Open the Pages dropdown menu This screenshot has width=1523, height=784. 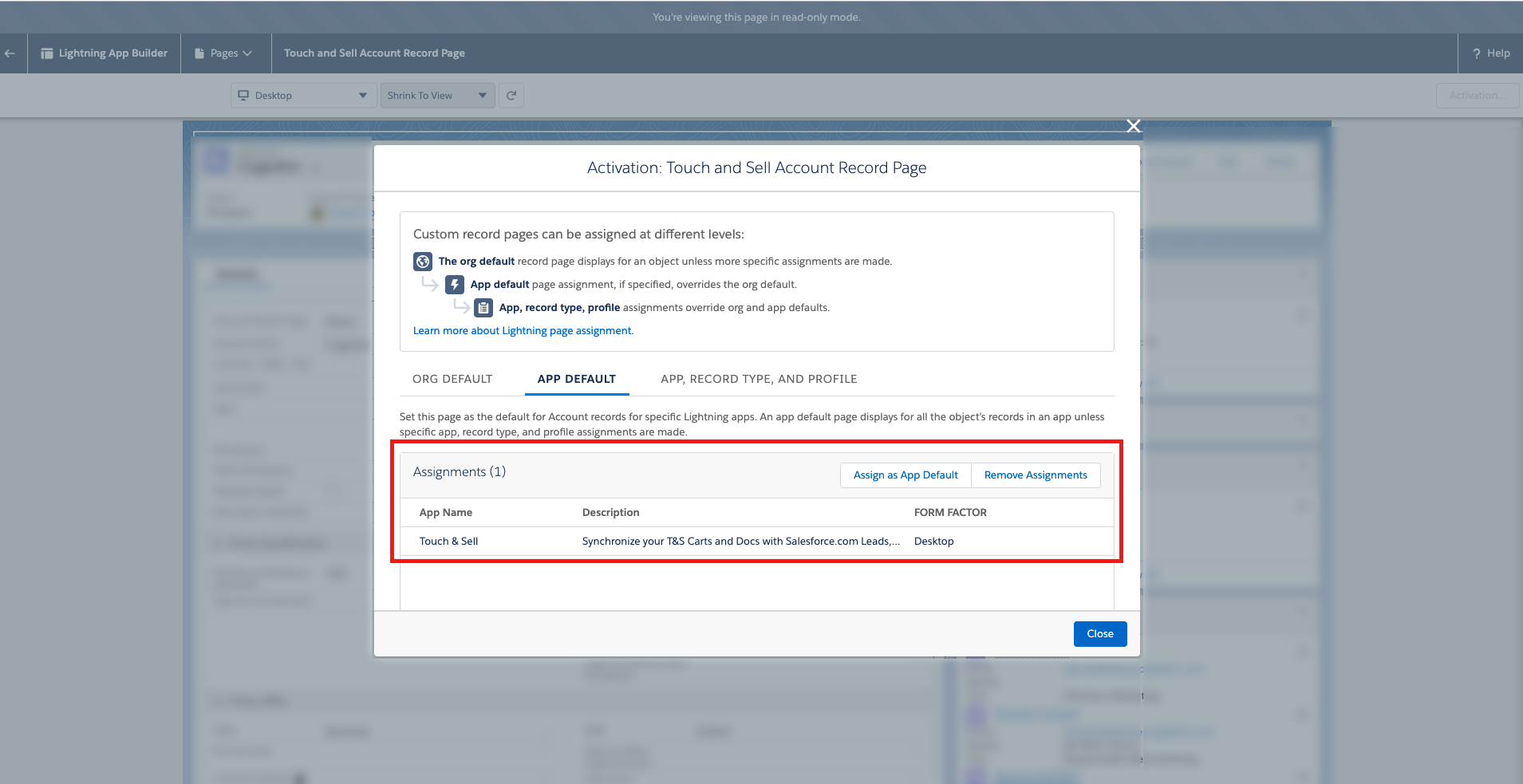pyautogui.click(x=224, y=53)
